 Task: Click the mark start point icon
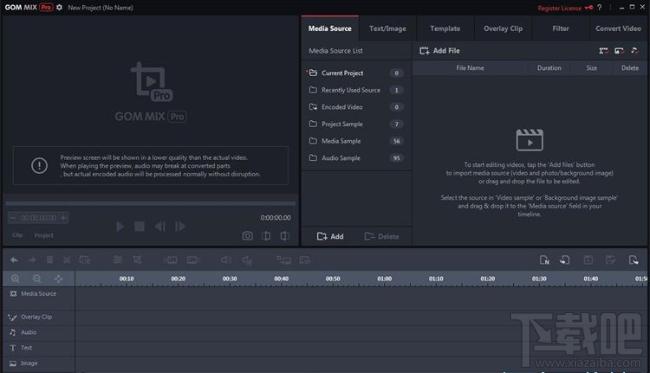267,236
